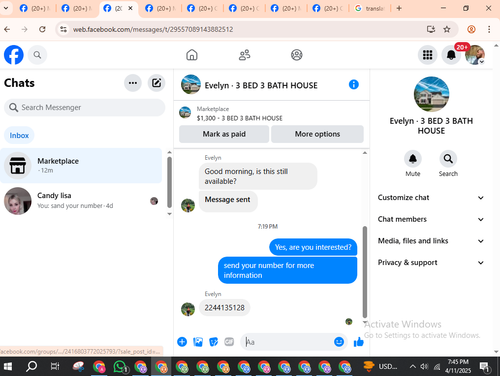Bookmark this page with star icon
The height and width of the screenshot is (376, 500).
447,29
